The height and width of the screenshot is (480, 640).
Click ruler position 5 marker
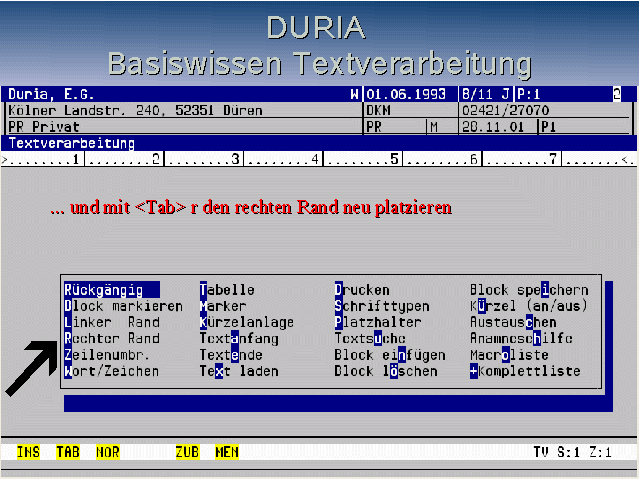394,159
